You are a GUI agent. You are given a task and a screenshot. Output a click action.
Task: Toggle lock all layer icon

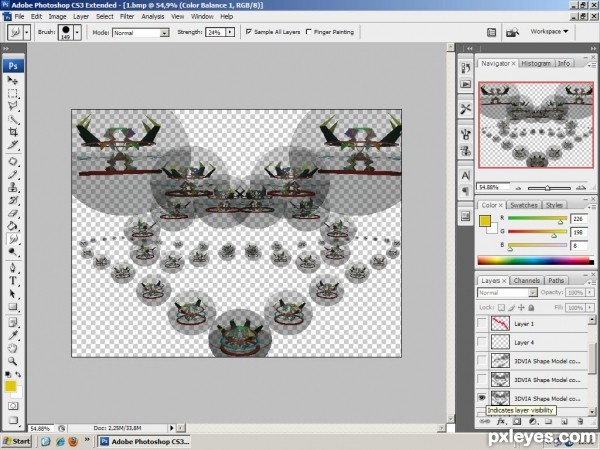point(531,308)
